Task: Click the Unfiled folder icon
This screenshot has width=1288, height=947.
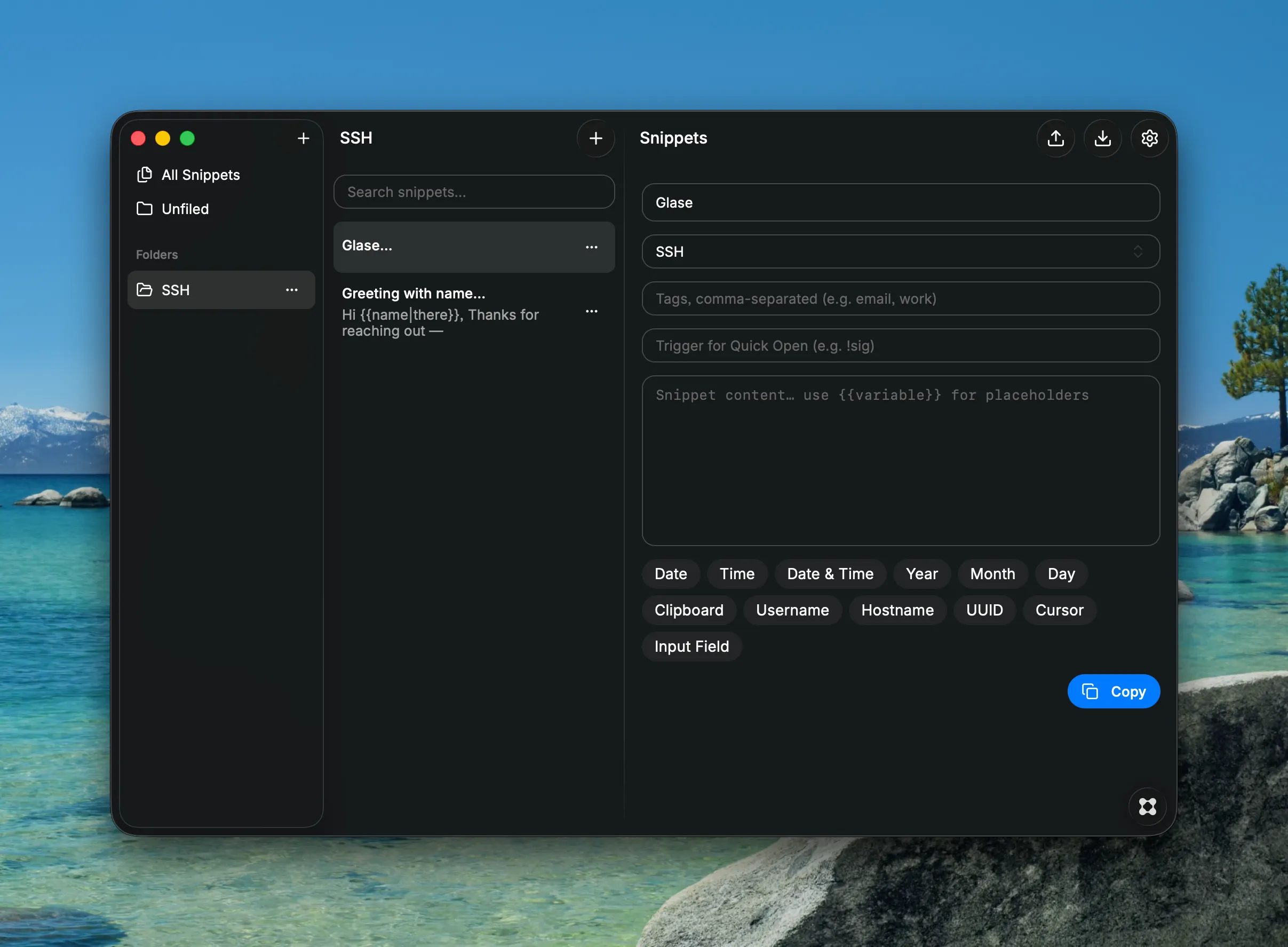Action: pos(145,209)
